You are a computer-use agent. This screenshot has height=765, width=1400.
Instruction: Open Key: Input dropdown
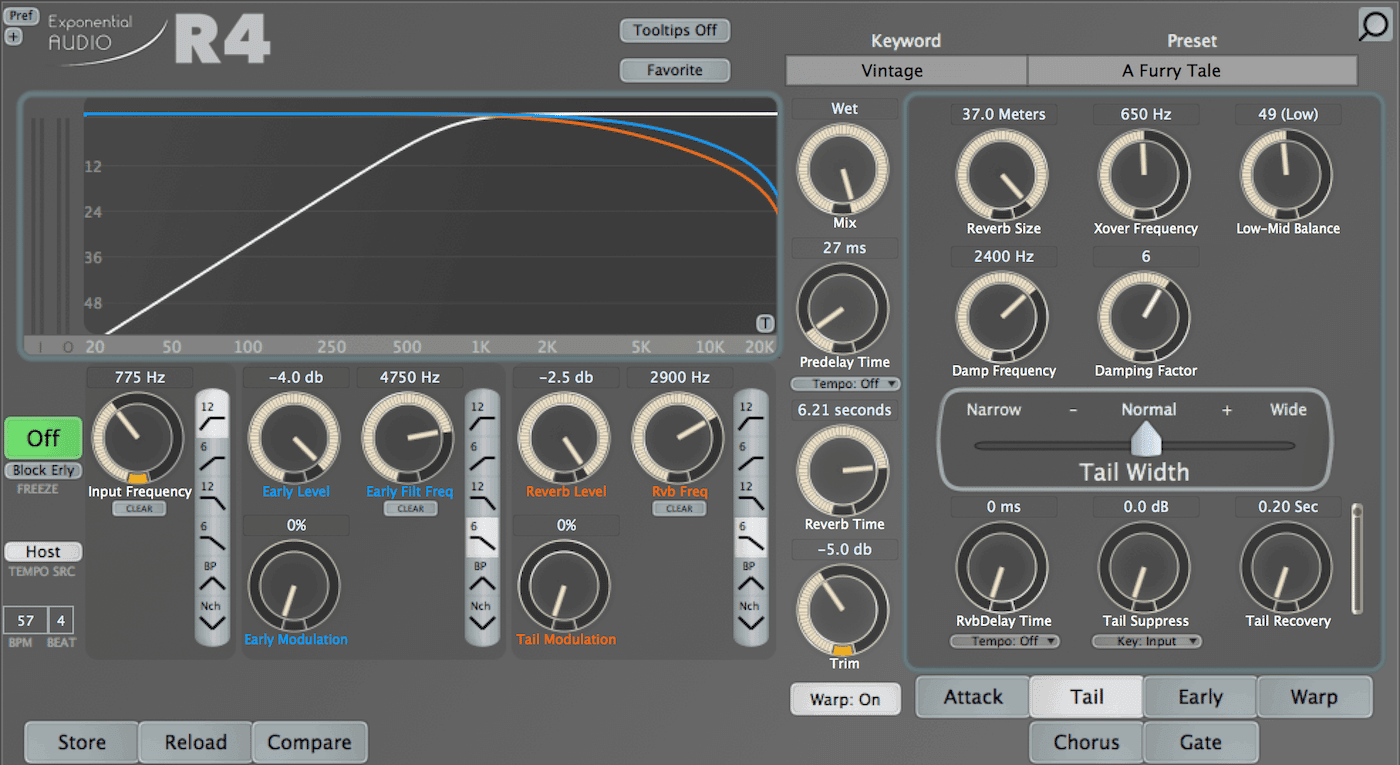click(x=1146, y=641)
